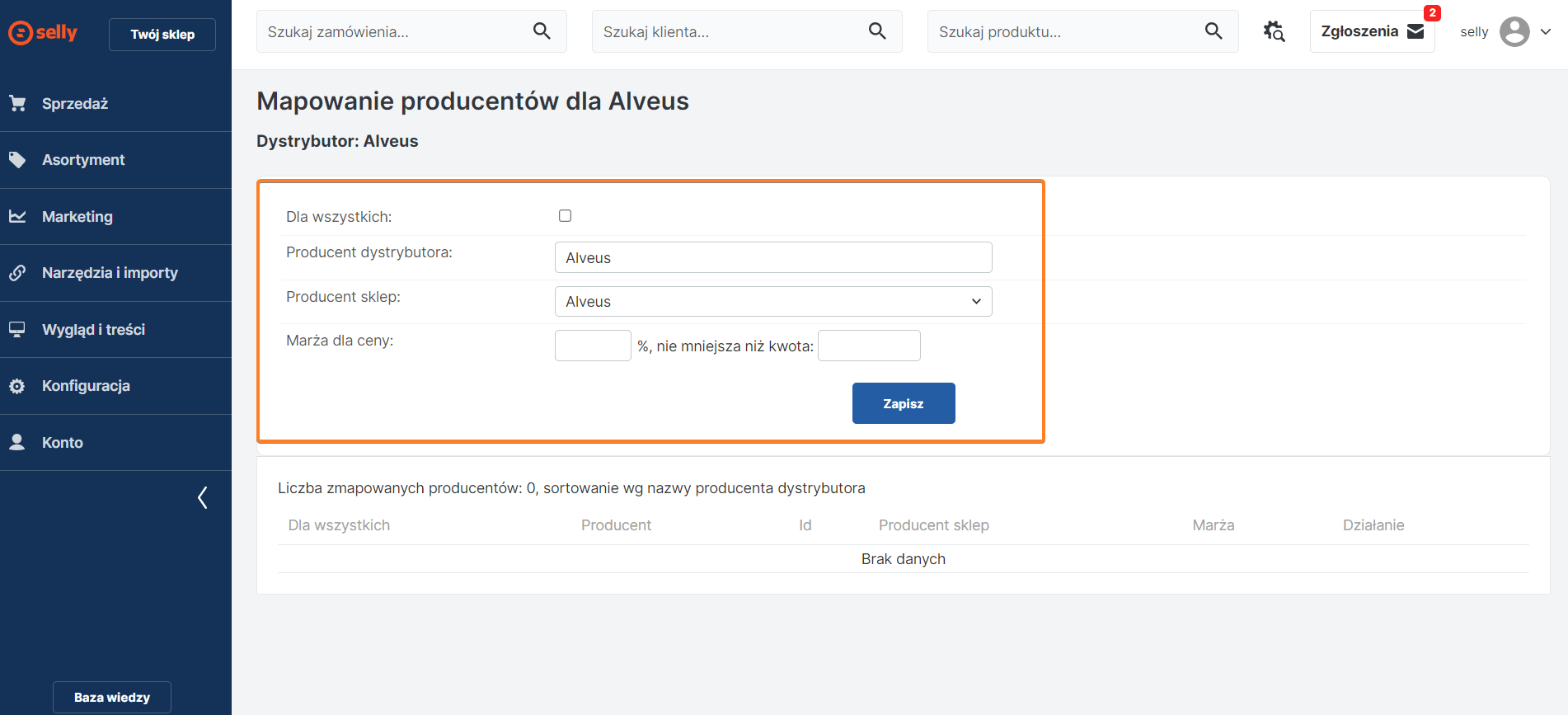Open the gear-with-magnifier settings search icon

[x=1274, y=31]
